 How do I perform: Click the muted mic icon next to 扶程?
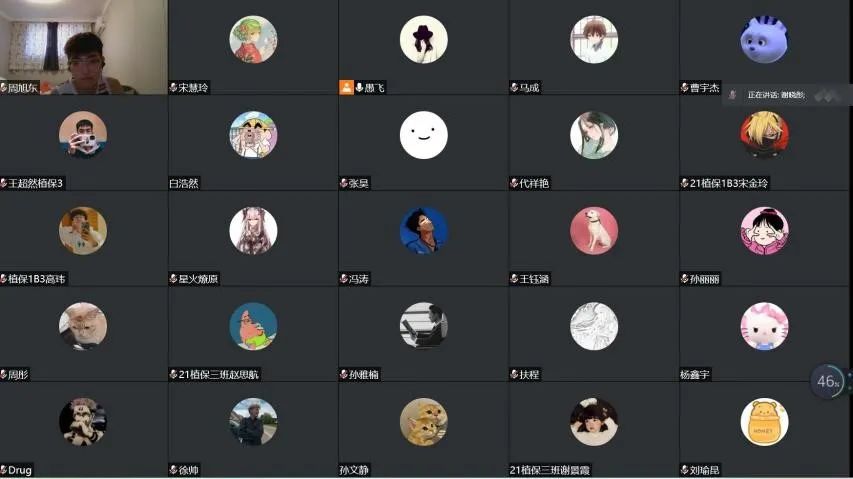[x=514, y=374]
